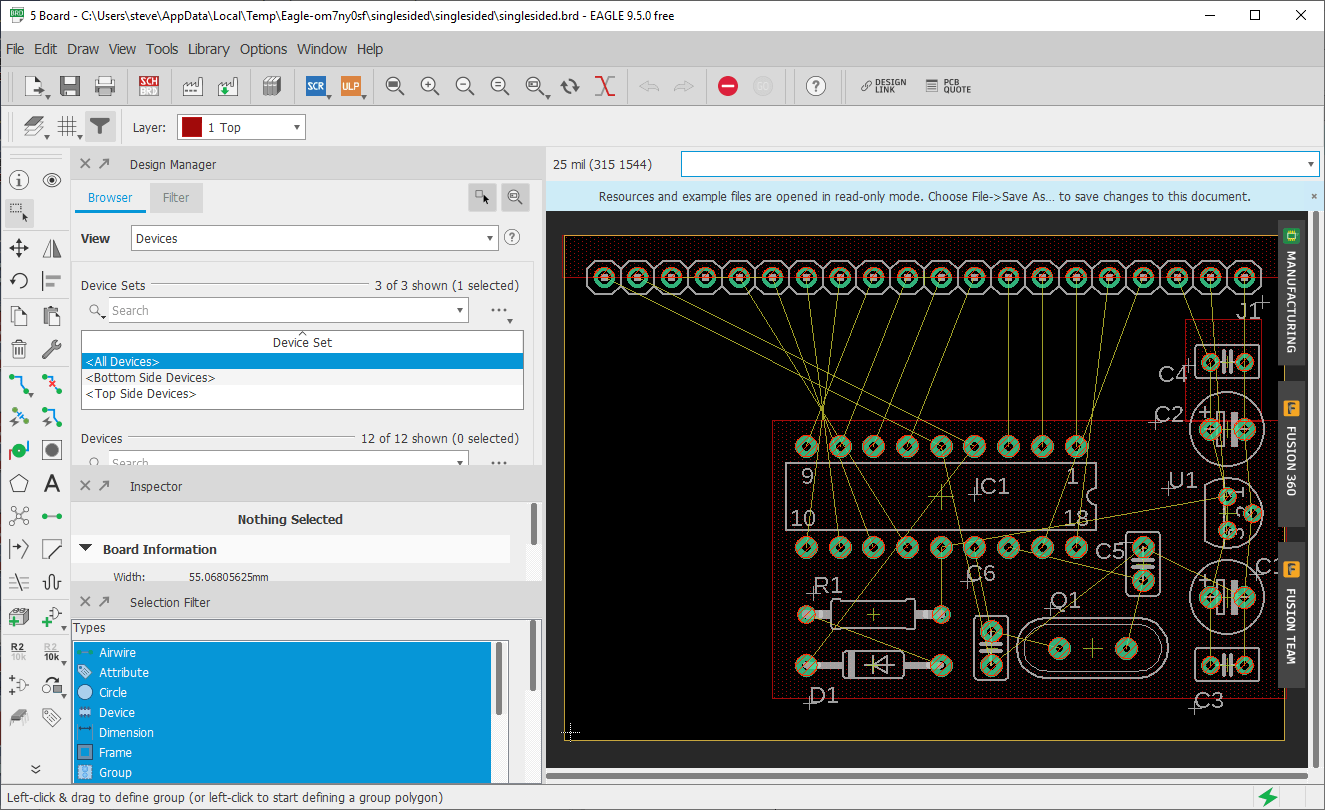
Task: Open the ULP dropdown button
Action: coord(351,86)
